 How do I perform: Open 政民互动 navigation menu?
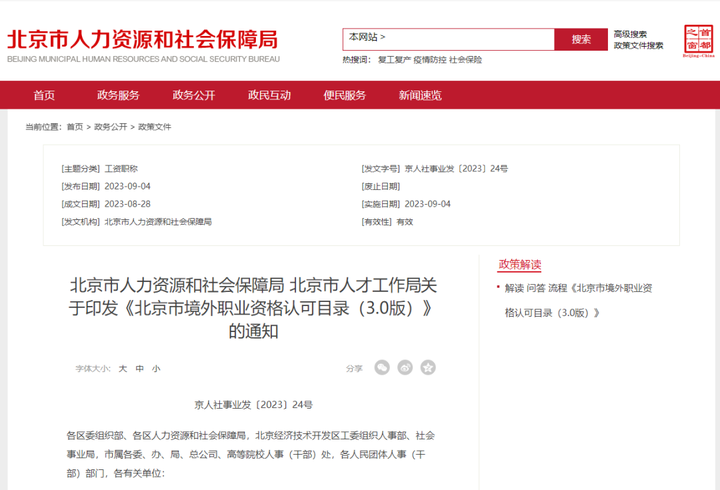click(x=270, y=95)
